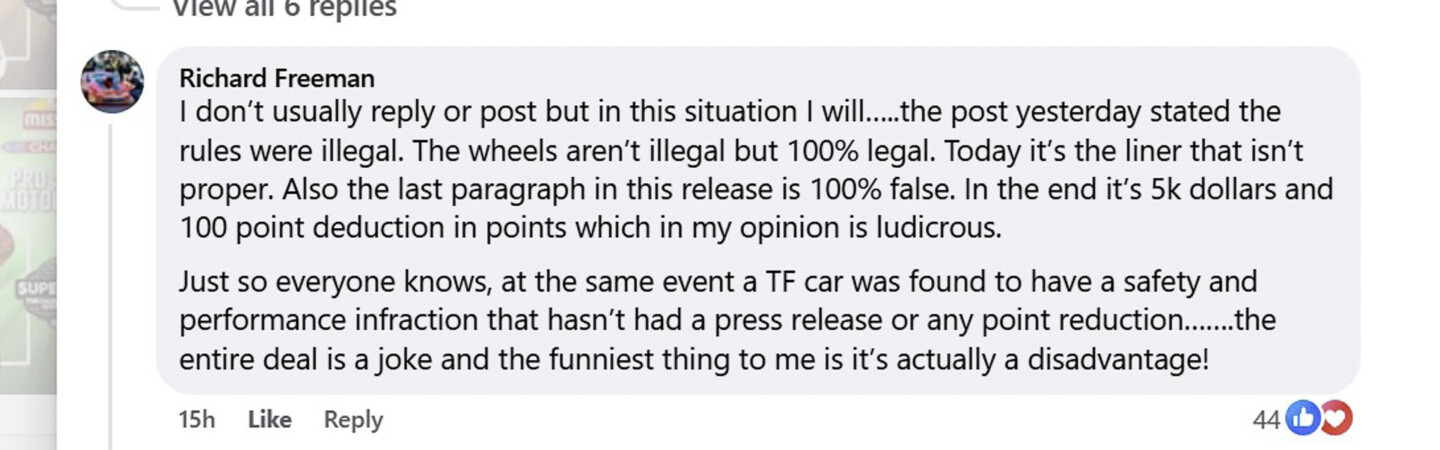Screen dimensions: 1440x450
Task: Click the comment's first paragraph about wheels
Action: click(756, 169)
